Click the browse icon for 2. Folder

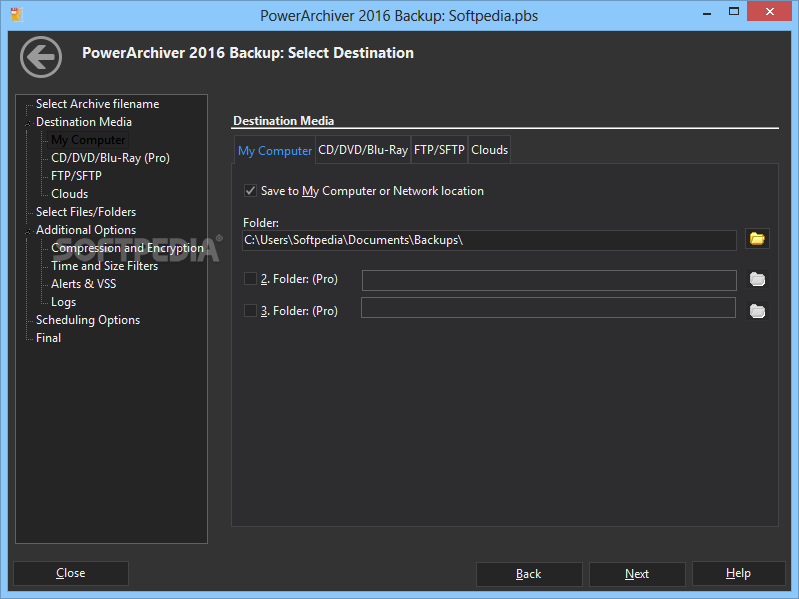[x=757, y=279]
